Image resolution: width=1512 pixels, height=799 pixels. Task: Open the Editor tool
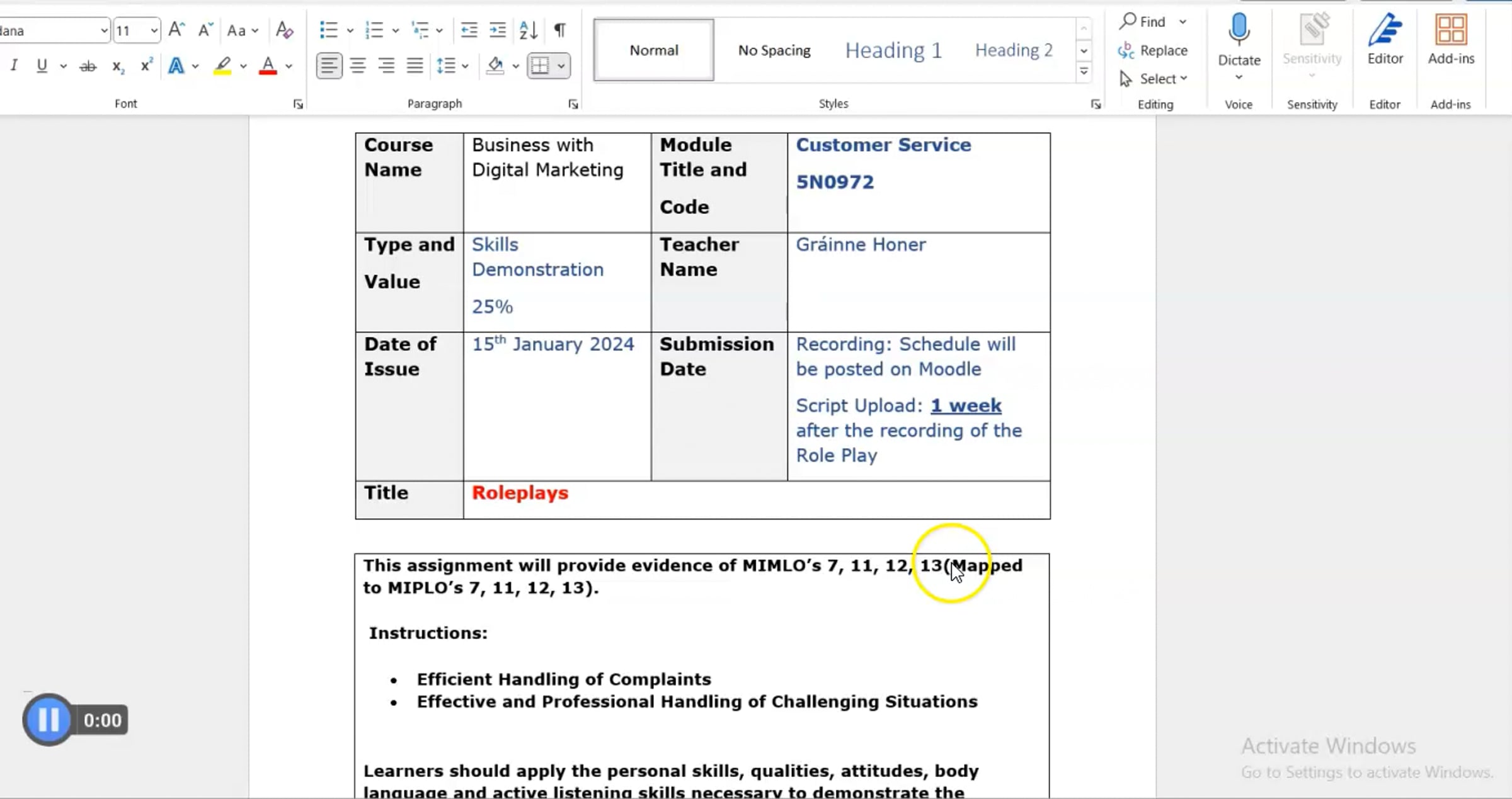(1385, 39)
